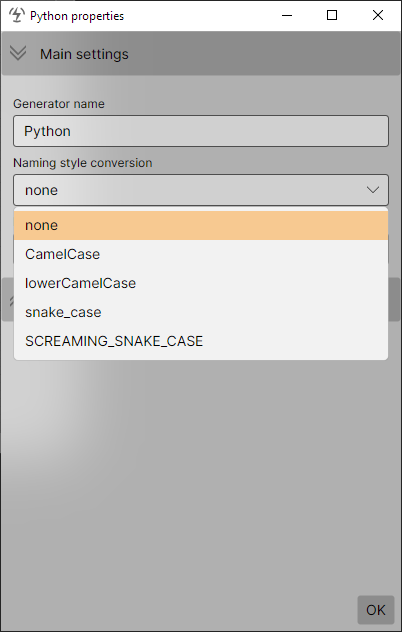Maximize the Python properties window
Viewport: 402px width, 632px height.
pos(332,15)
